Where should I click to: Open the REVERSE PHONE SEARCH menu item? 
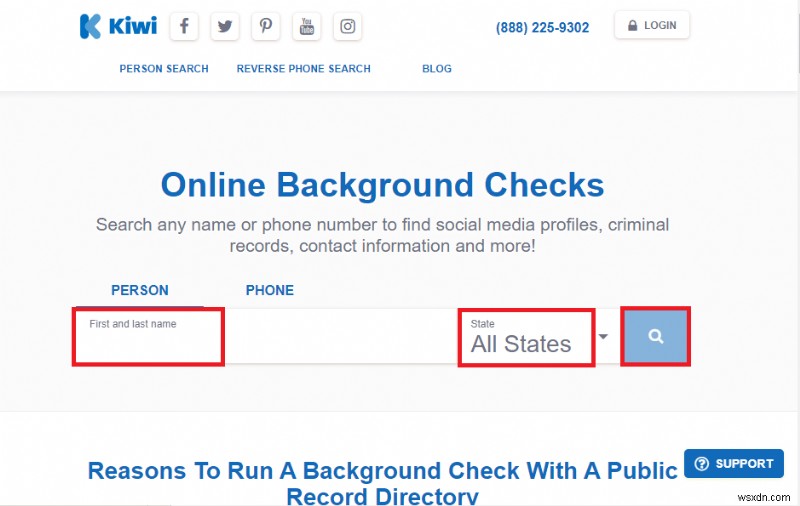point(304,68)
